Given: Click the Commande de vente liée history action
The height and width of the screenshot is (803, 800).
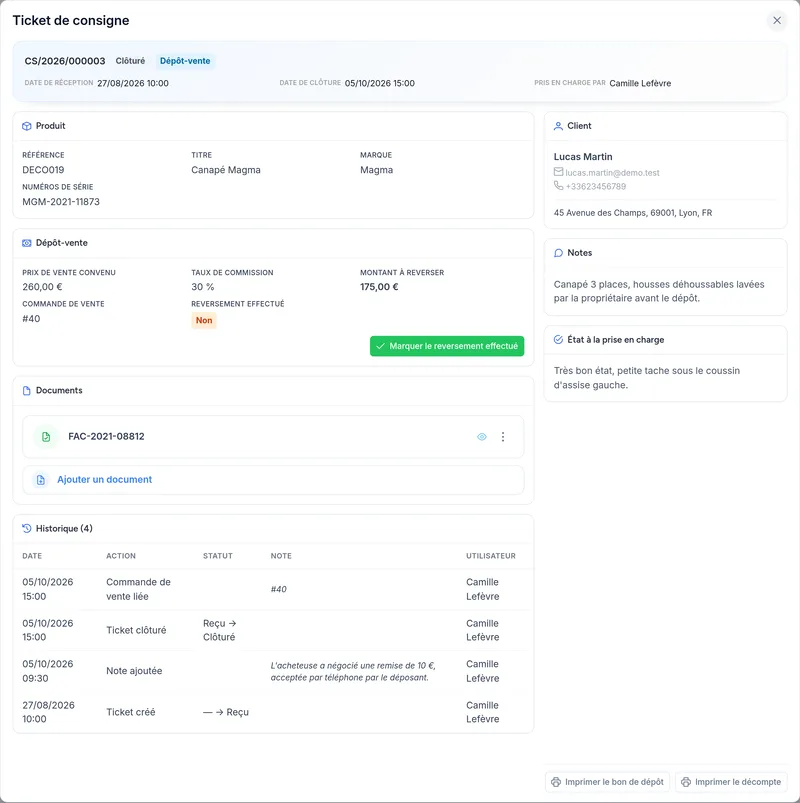Looking at the screenshot, I should click(138, 589).
